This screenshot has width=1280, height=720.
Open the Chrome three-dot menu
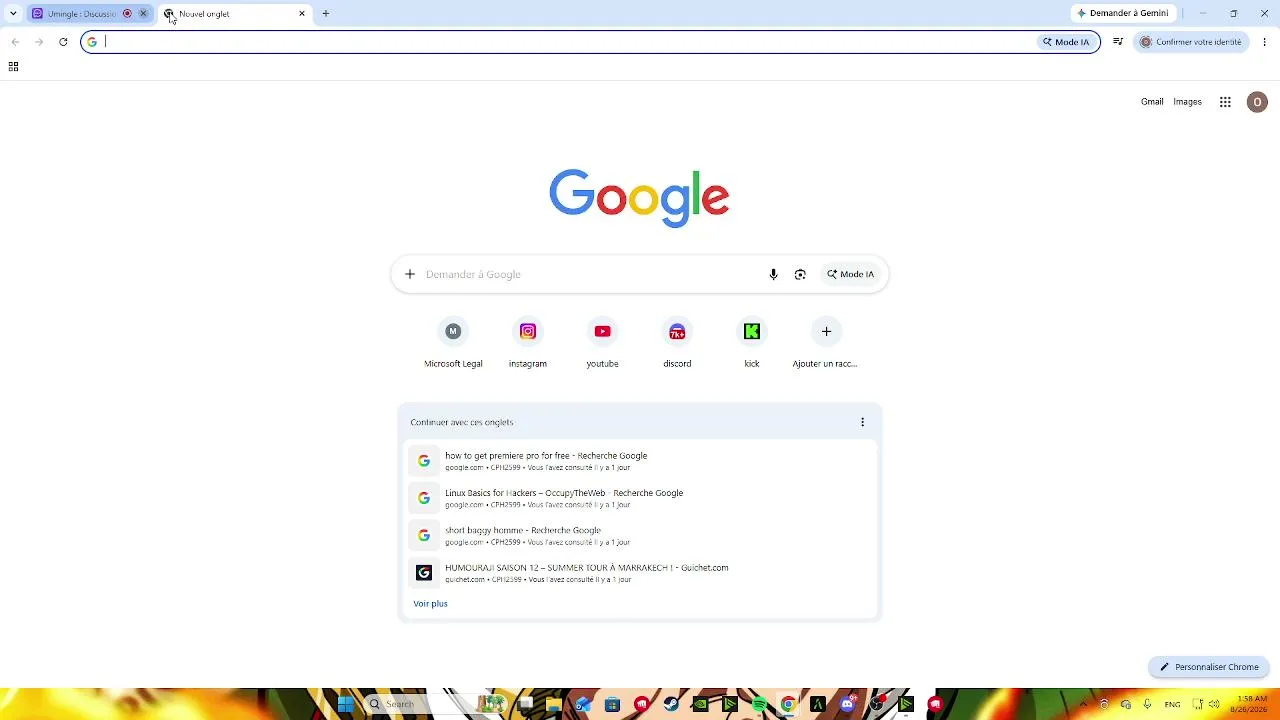pyautogui.click(x=1265, y=42)
